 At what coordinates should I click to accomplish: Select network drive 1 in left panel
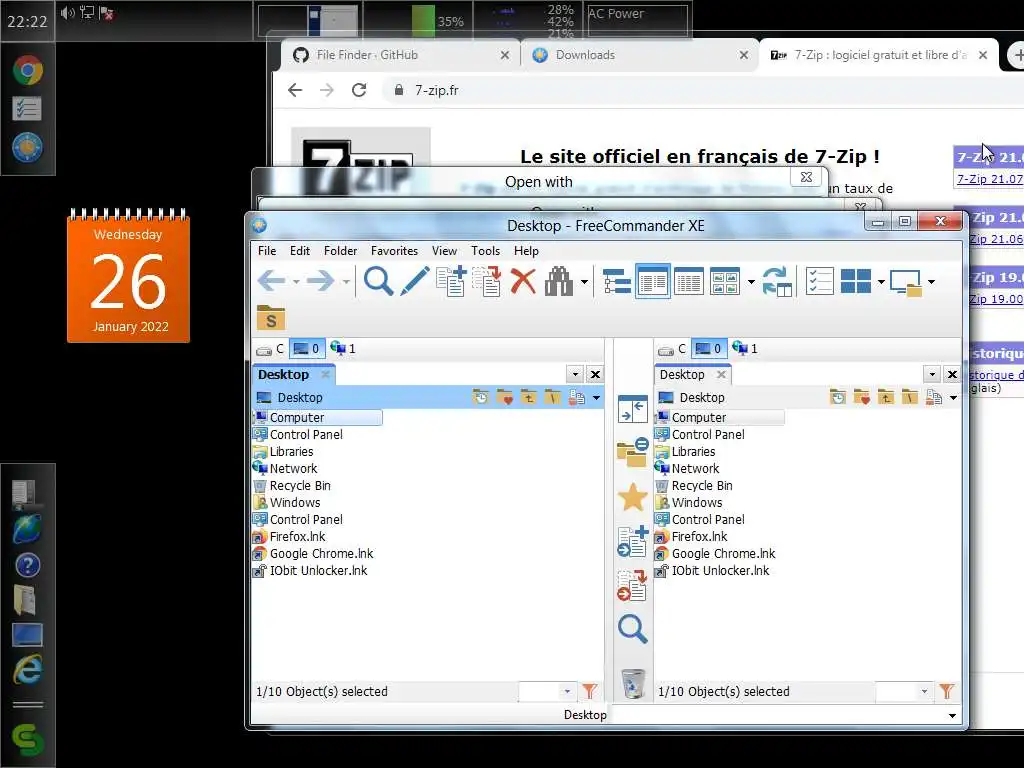(x=344, y=349)
